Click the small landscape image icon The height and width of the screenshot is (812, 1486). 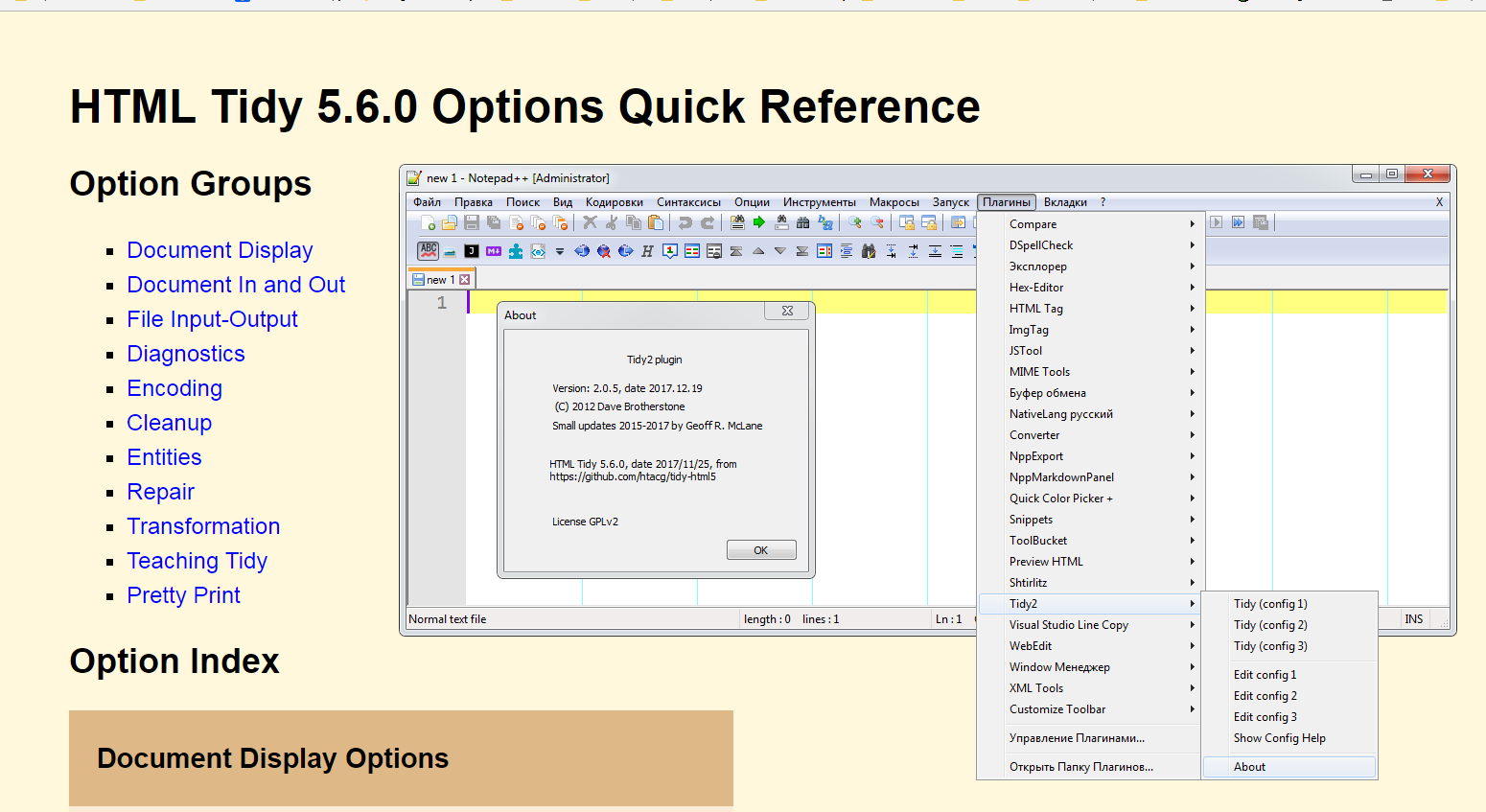pyautogui.click(x=449, y=251)
